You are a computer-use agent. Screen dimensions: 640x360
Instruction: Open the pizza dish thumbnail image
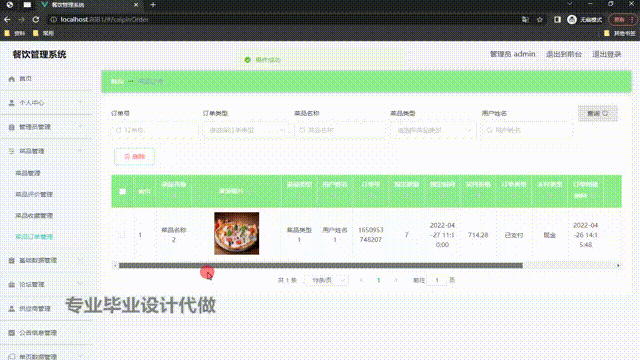click(x=236, y=233)
